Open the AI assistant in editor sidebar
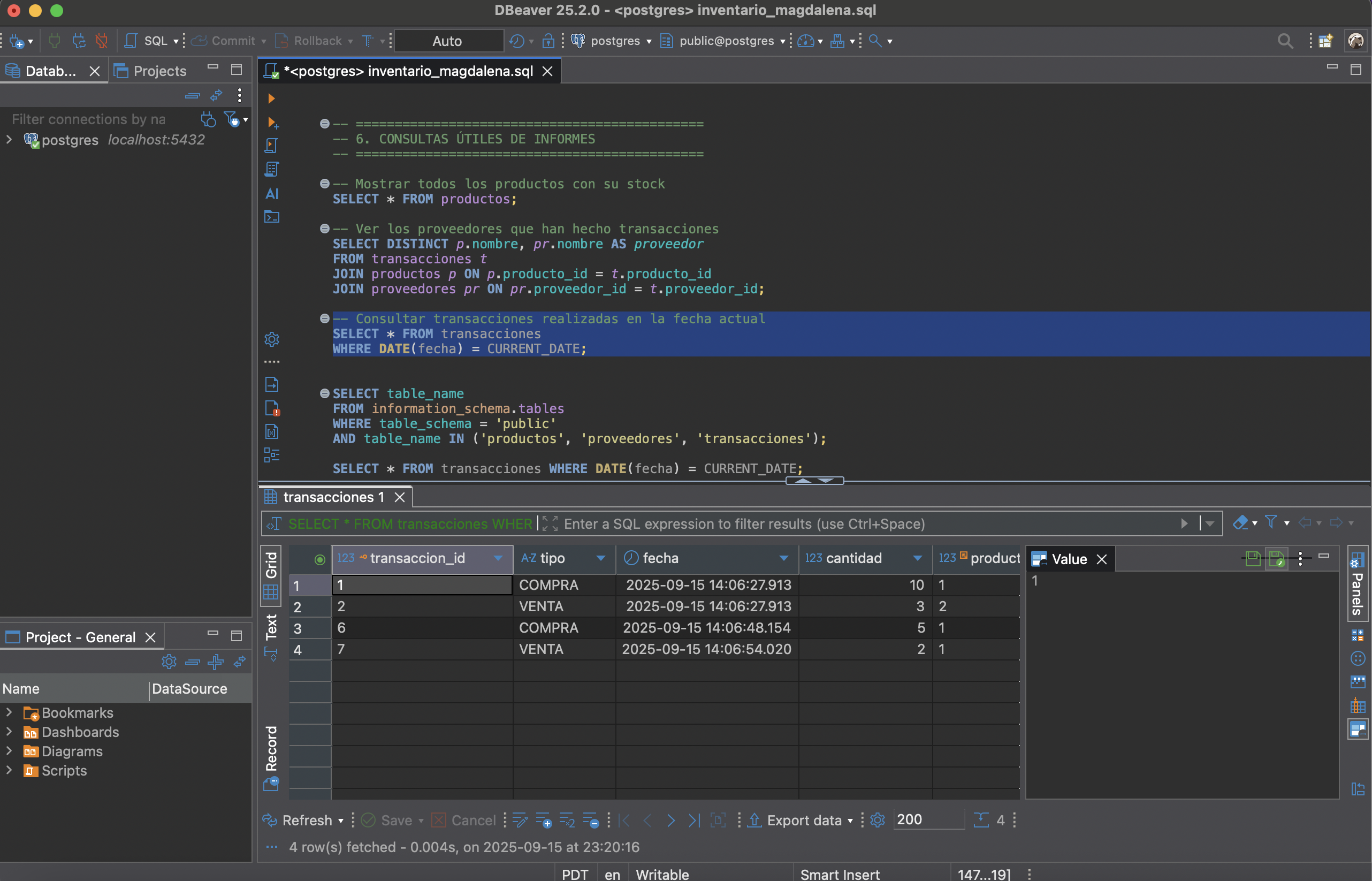This screenshot has height=881, width=1372. click(272, 193)
